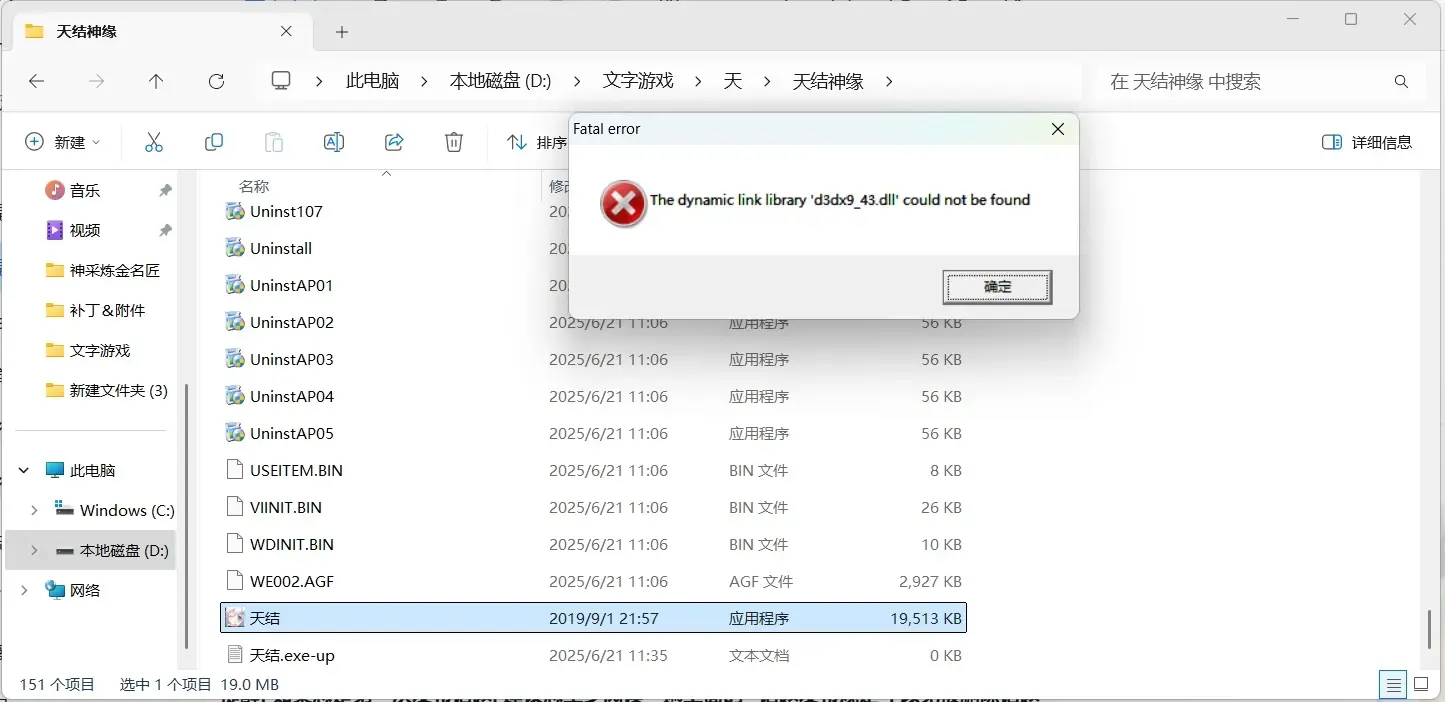
Task: Expand the 网络 tree node
Action: click(25, 590)
